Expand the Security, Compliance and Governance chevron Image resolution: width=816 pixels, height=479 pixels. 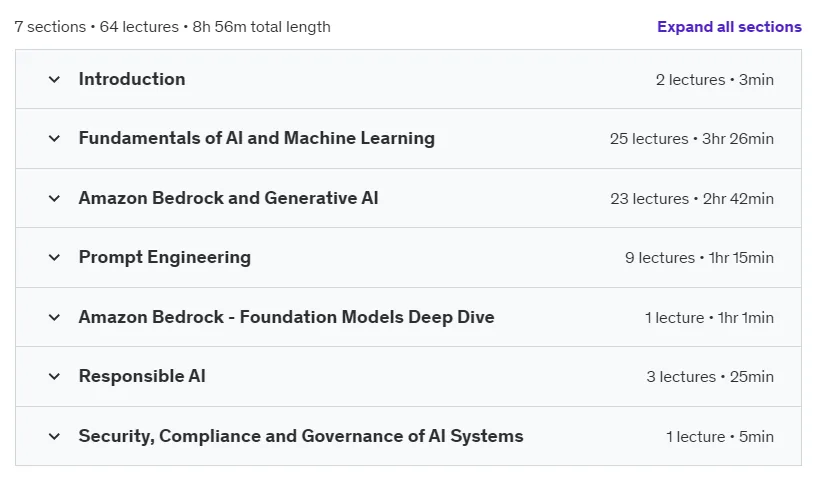[x=54, y=436]
